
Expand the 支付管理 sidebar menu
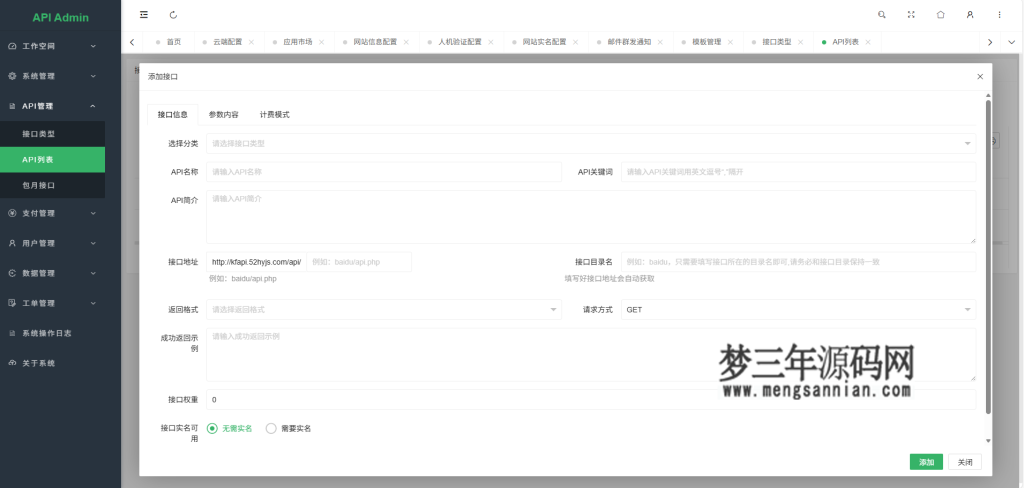(52, 213)
